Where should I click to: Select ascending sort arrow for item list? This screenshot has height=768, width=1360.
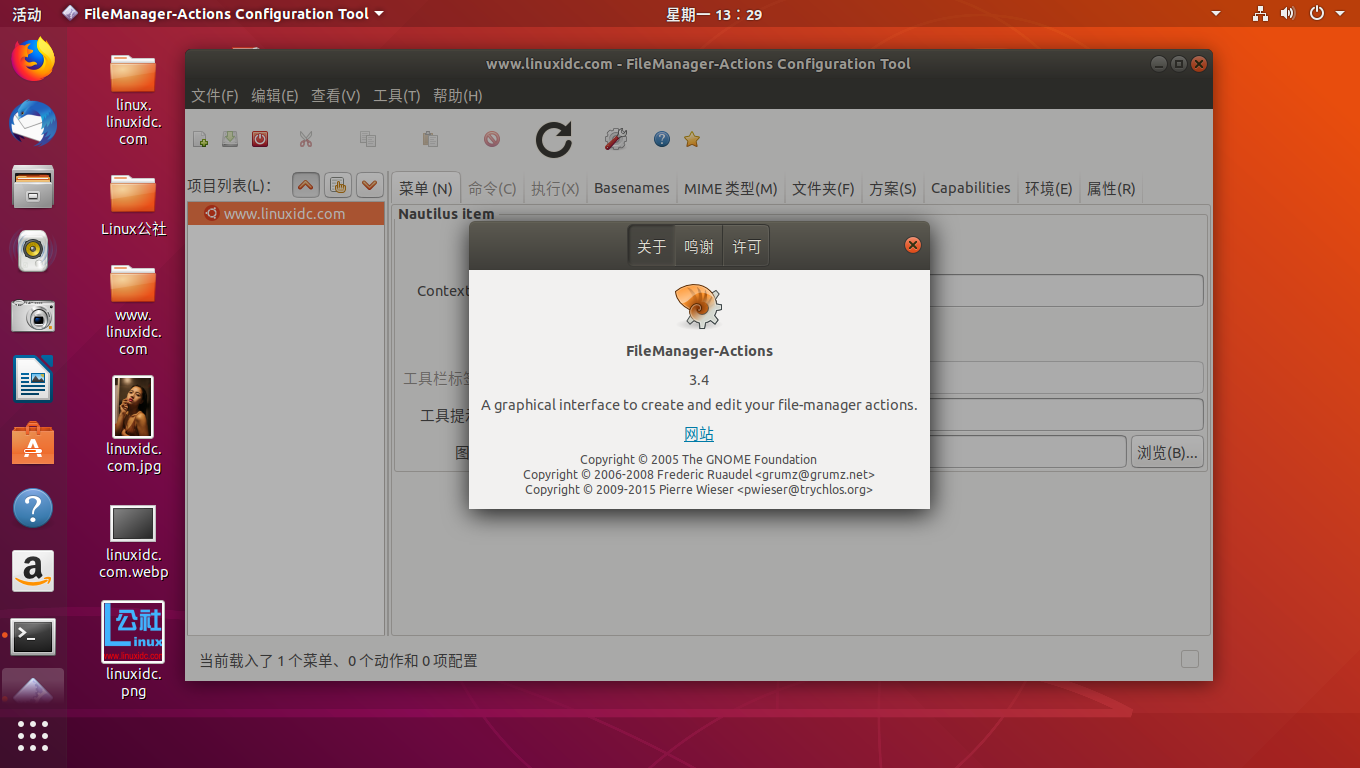point(307,185)
